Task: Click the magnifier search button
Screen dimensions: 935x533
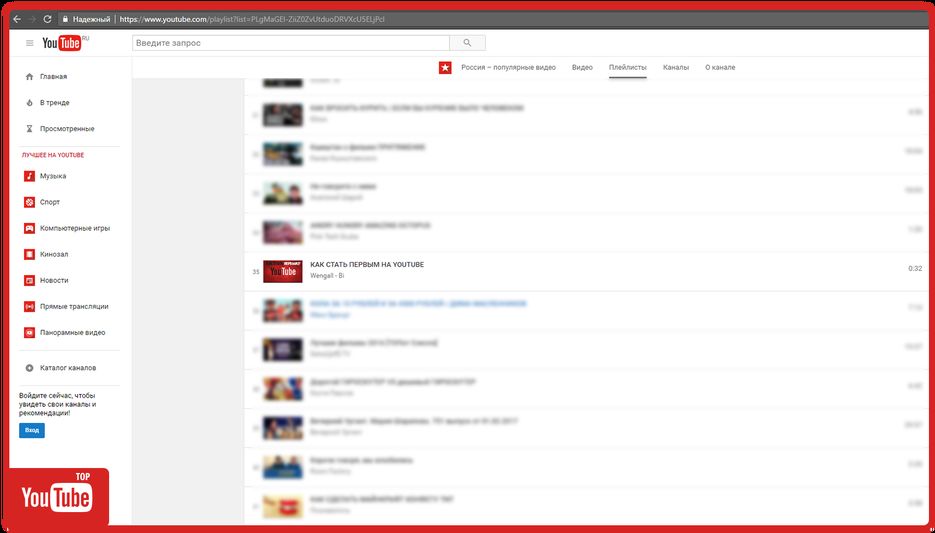Action: click(468, 43)
